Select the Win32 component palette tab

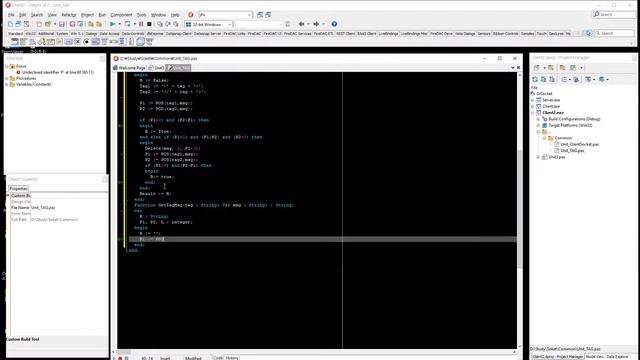point(30,33)
